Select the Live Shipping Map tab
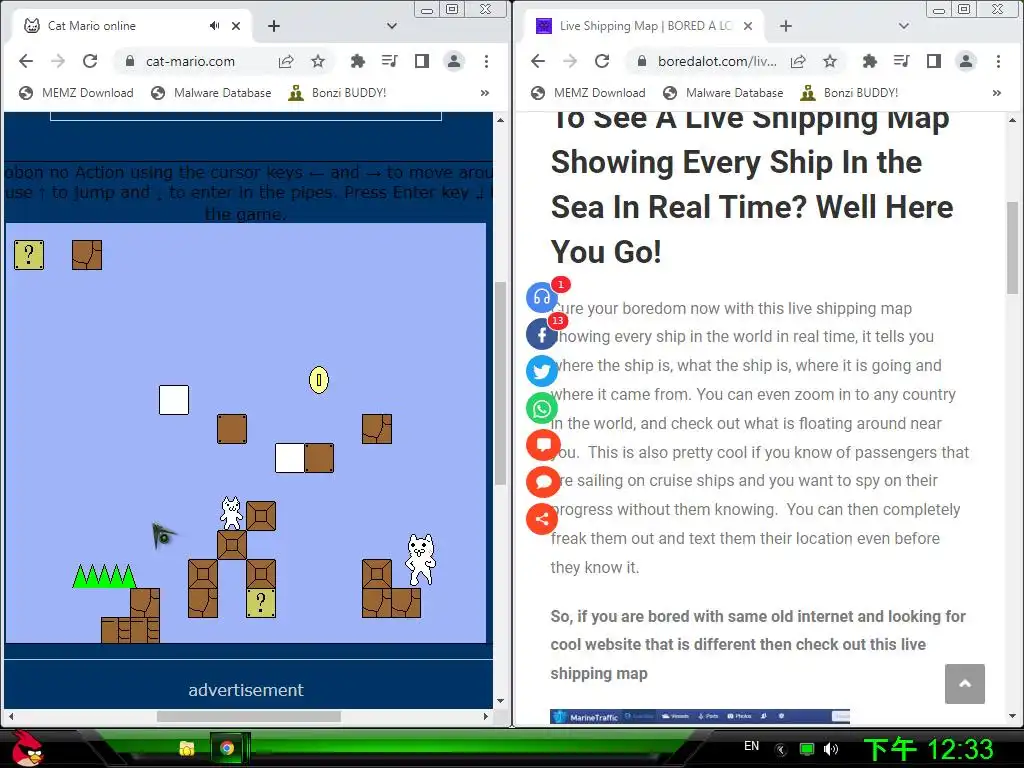This screenshot has height=768, width=1024. (x=643, y=26)
